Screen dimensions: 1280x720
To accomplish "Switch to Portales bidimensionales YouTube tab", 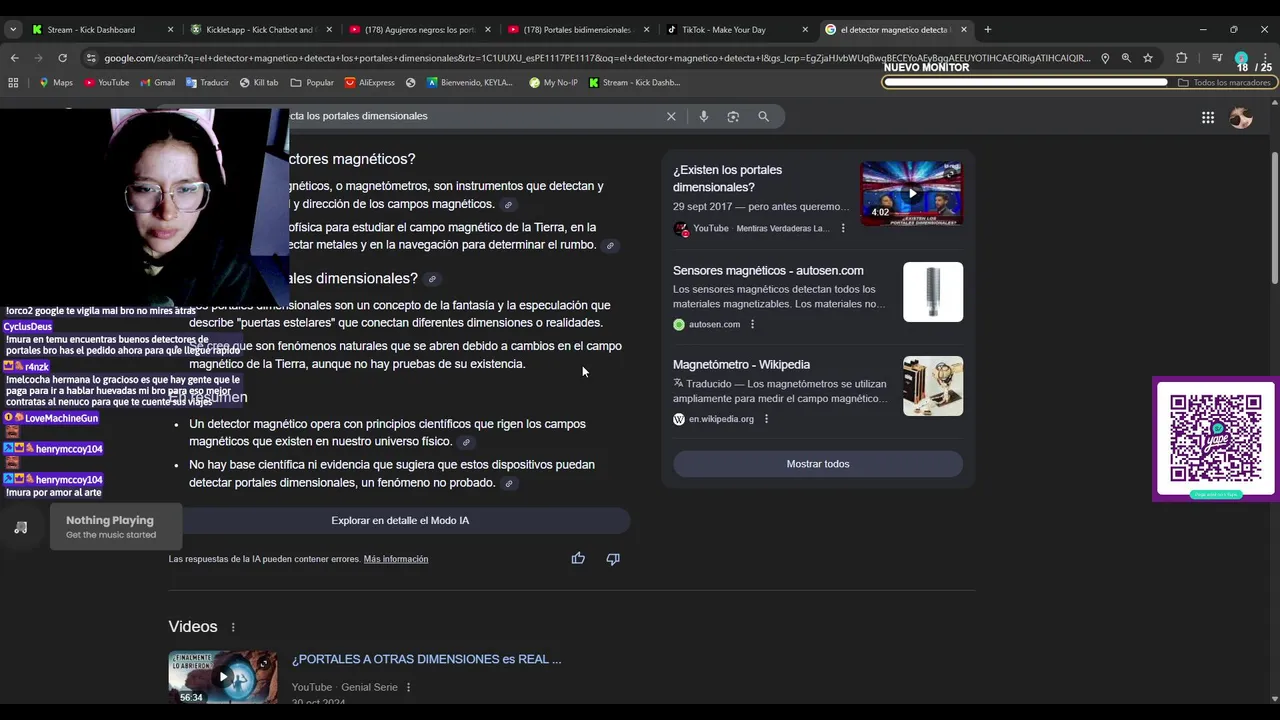I will tap(579, 30).
